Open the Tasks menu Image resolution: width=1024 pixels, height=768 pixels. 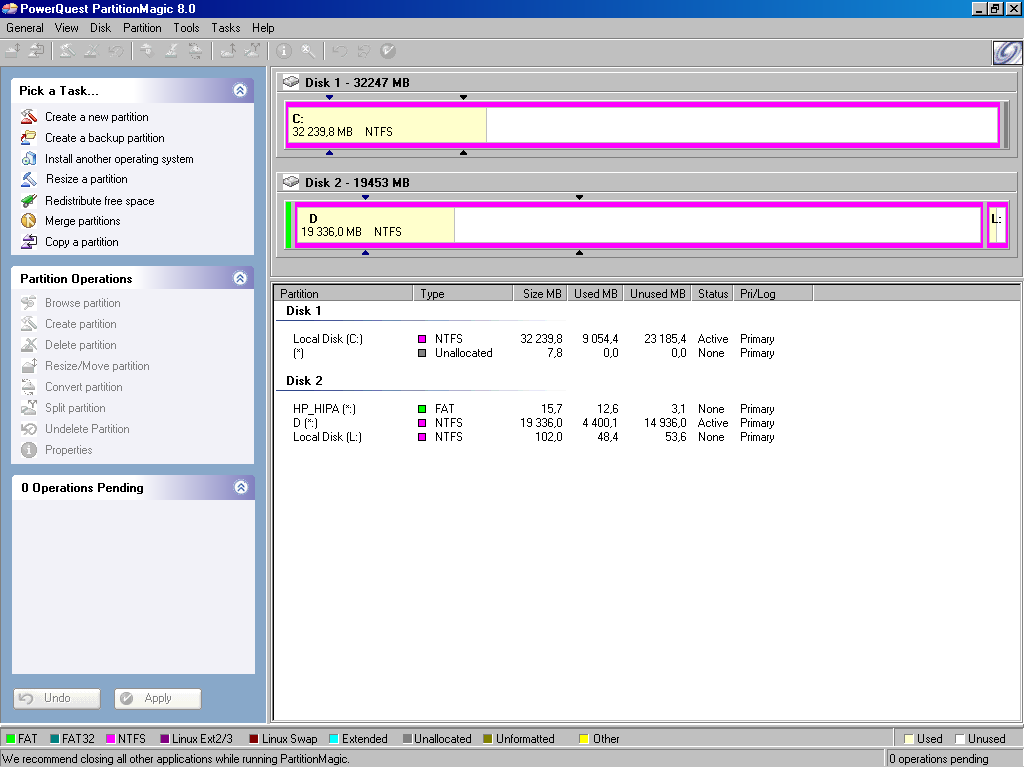tap(226, 27)
